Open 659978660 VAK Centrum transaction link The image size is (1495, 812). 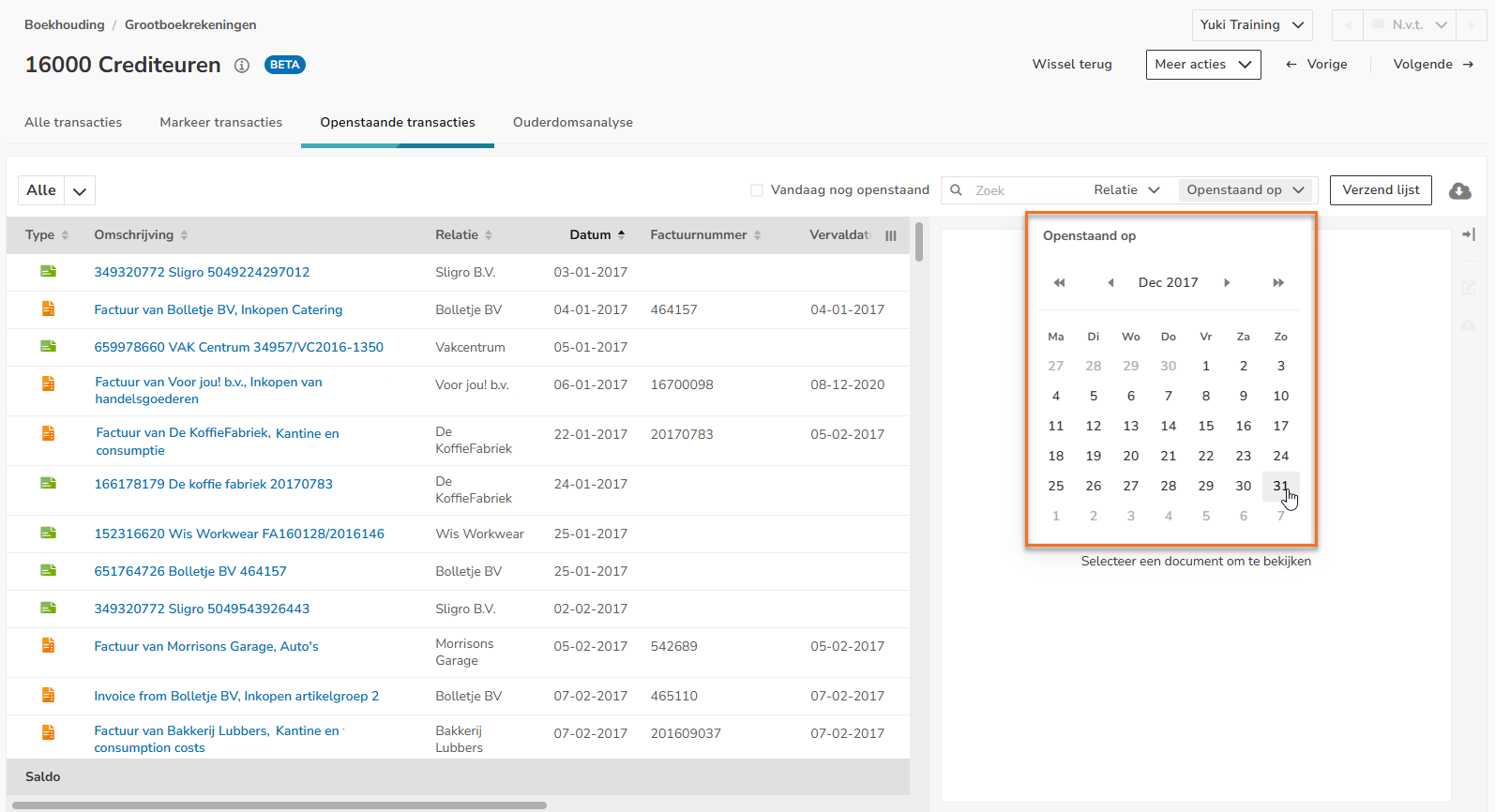point(239,347)
